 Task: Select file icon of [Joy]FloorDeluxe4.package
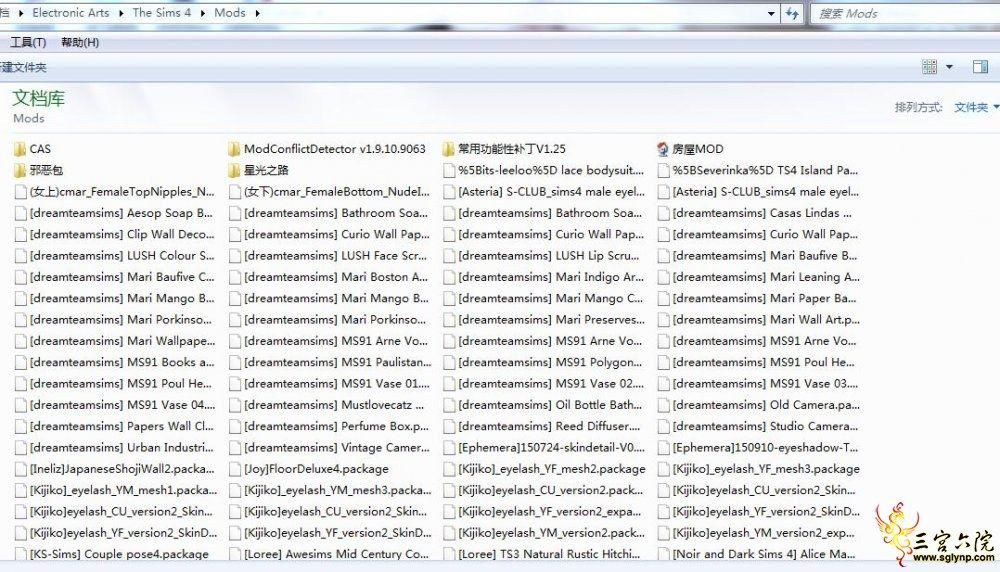click(x=235, y=469)
